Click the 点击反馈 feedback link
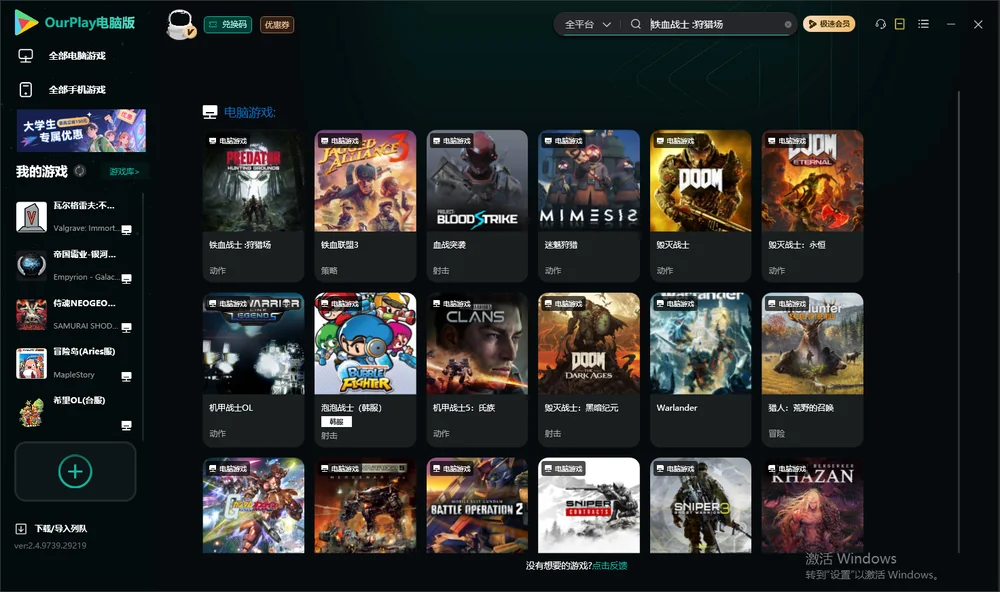This screenshot has width=1000, height=592. (610, 565)
